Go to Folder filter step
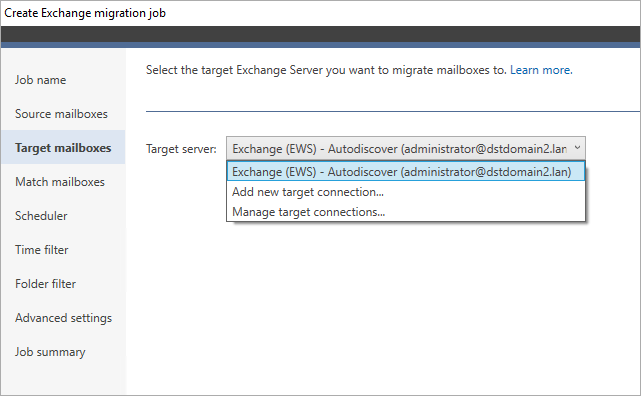Screen dimensions: 641x396 tap(45, 283)
